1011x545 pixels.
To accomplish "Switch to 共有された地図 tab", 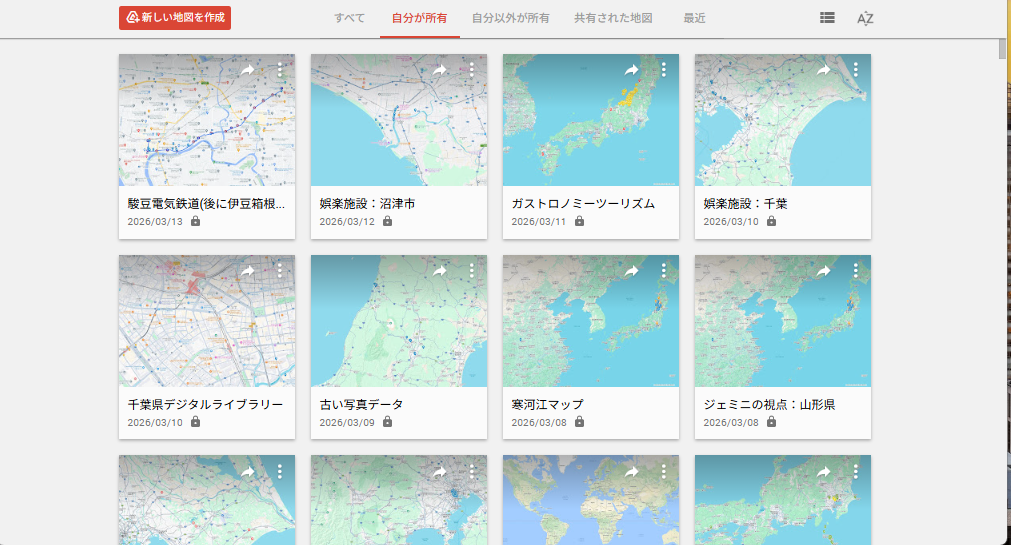I will [x=613, y=18].
